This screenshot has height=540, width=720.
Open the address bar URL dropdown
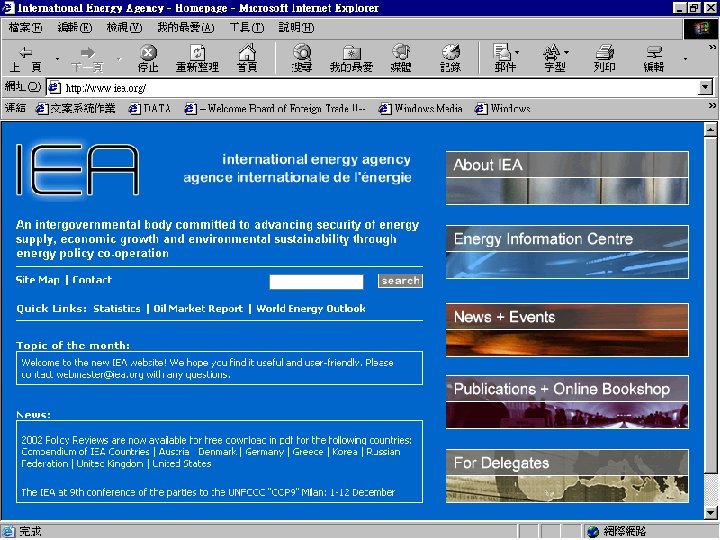(x=705, y=87)
